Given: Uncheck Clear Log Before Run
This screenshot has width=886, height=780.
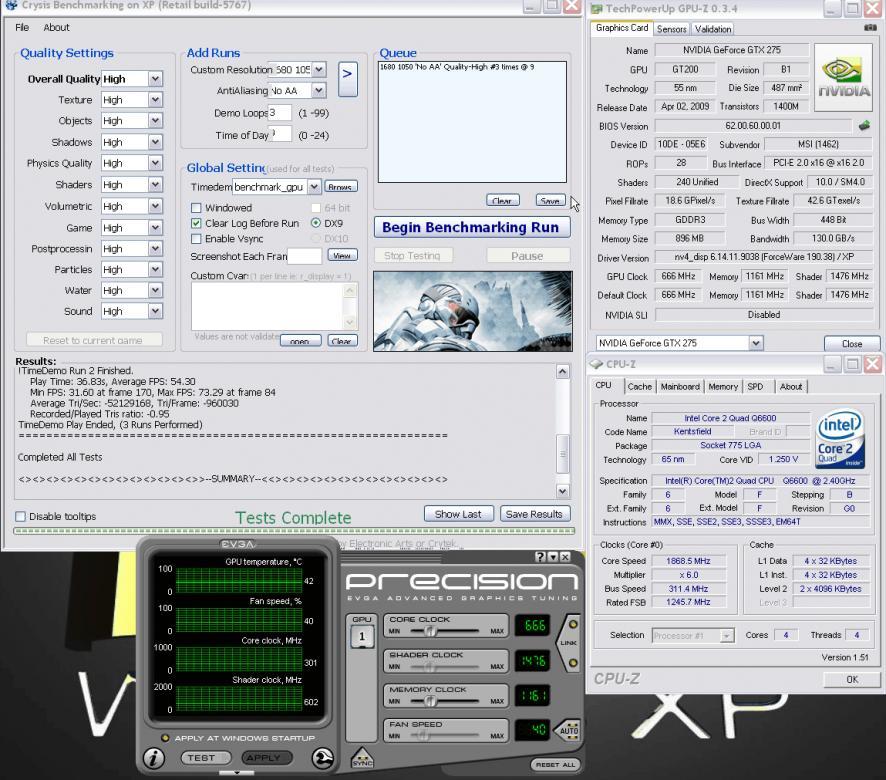Looking at the screenshot, I should pyautogui.click(x=197, y=223).
